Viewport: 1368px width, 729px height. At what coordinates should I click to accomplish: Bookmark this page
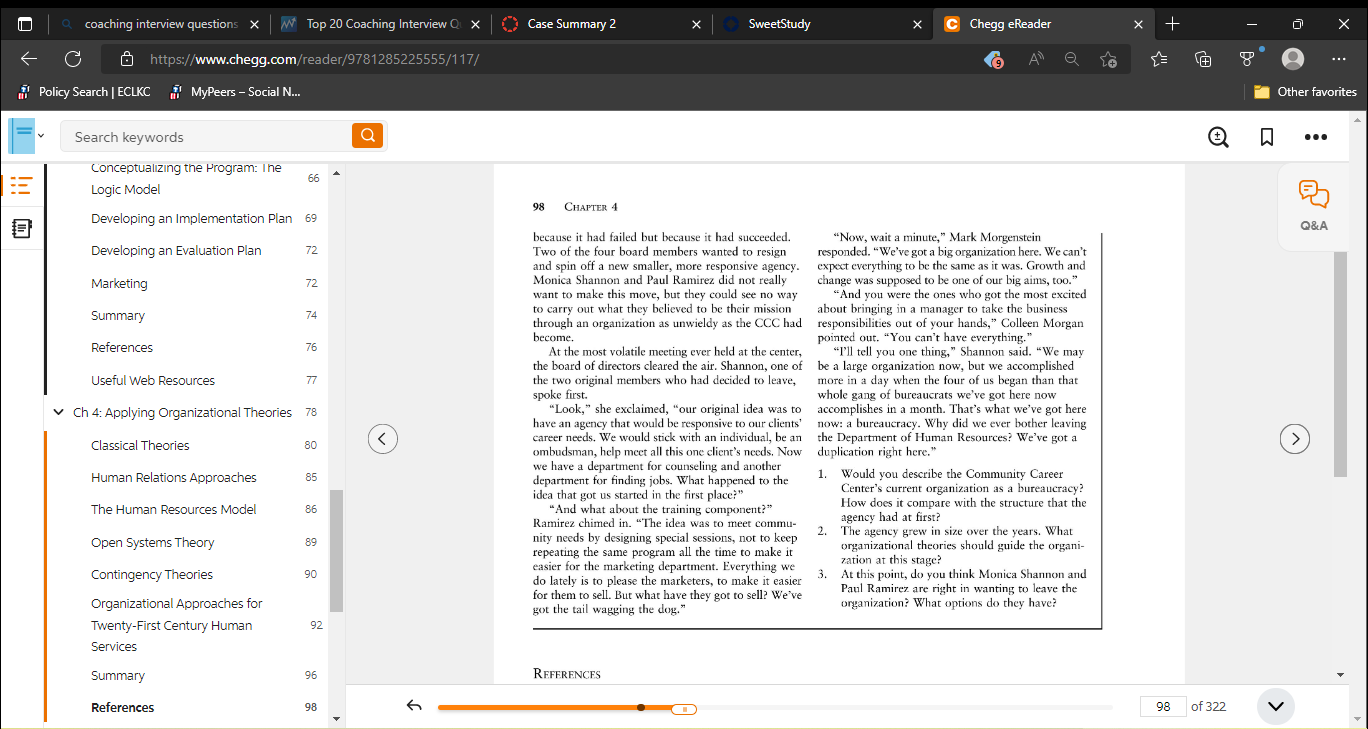[x=1267, y=137]
